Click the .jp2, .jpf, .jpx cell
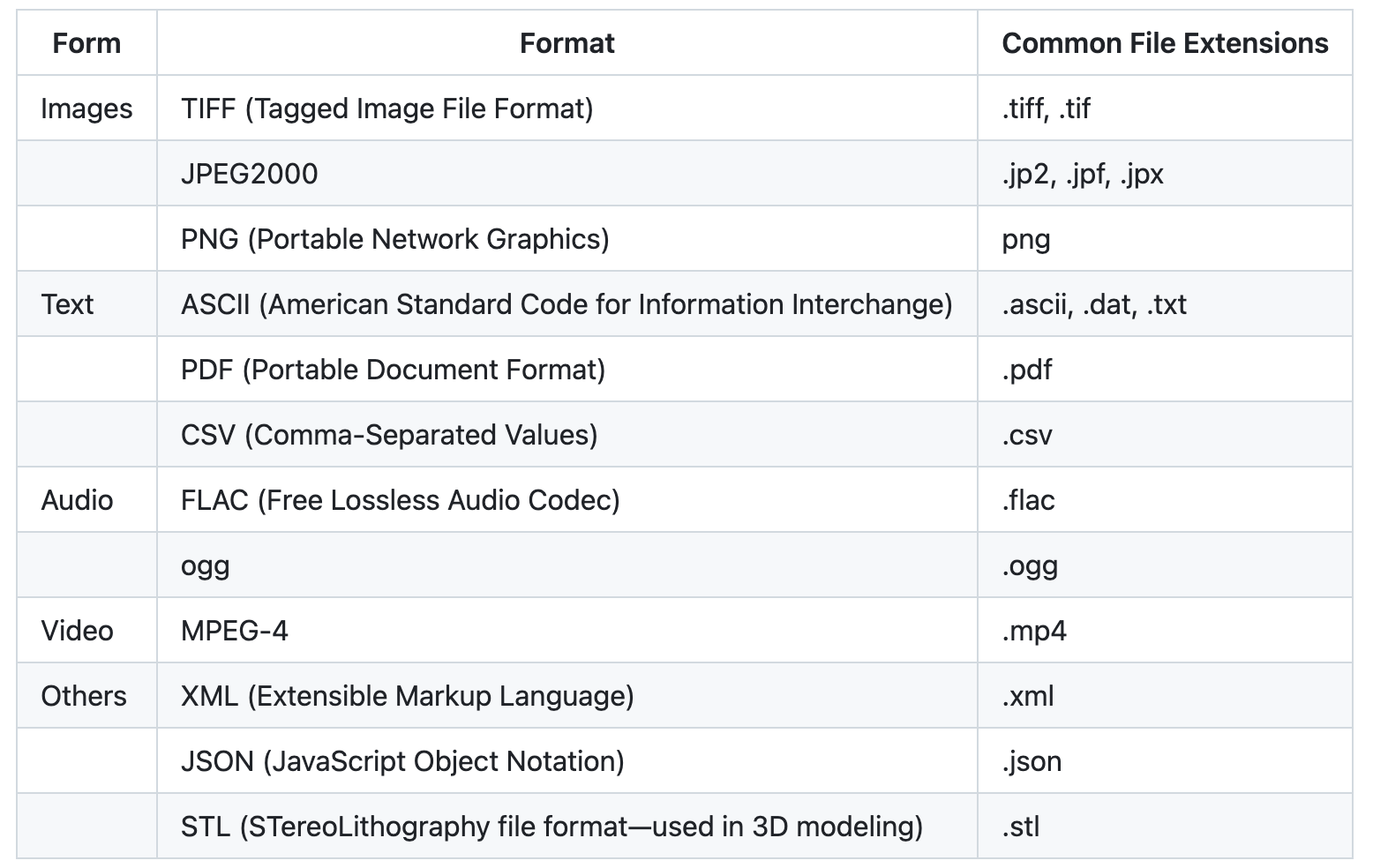Image resolution: width=1373 pixels, height=868 pixels. 1083,174
